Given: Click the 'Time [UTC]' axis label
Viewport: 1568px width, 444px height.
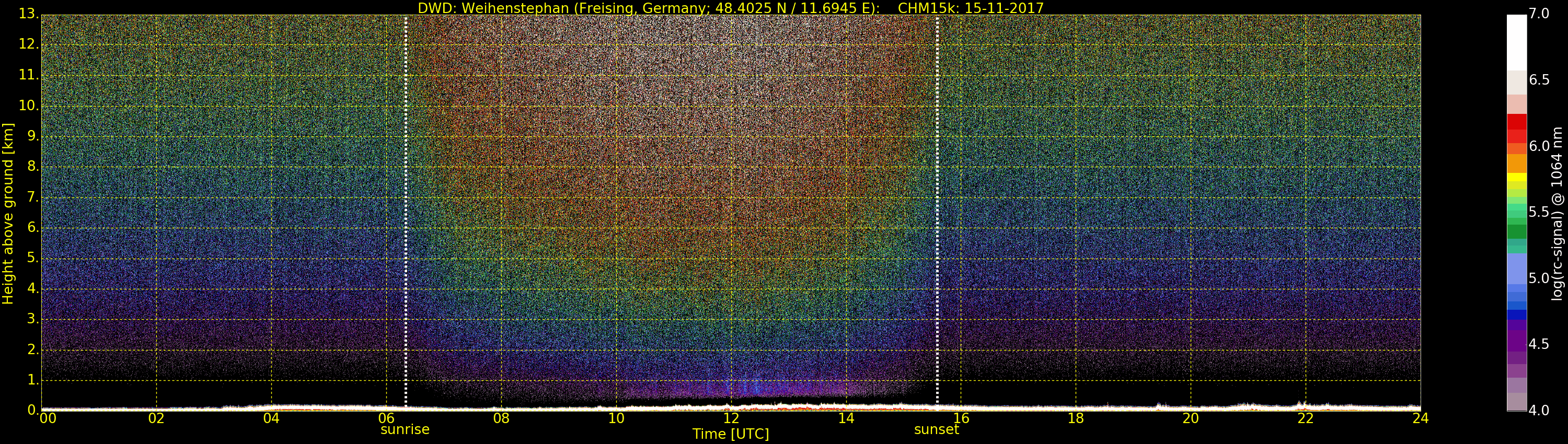Looking at the screenshot, I should coord(731,434).
